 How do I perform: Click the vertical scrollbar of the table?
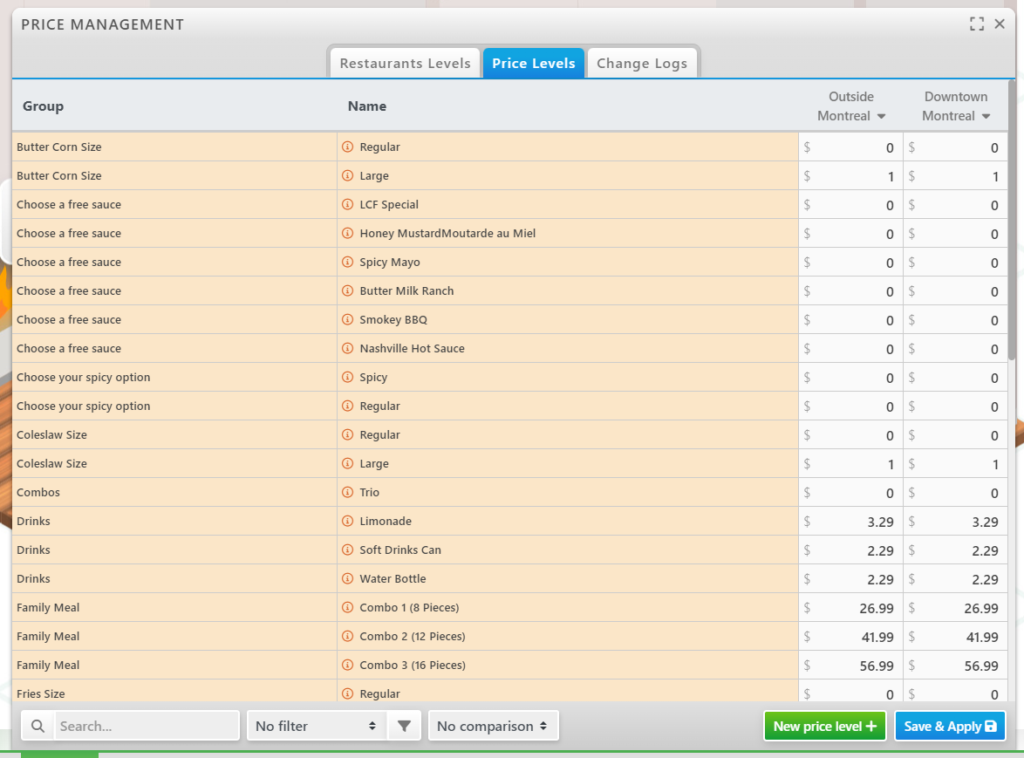point(1012,220)
